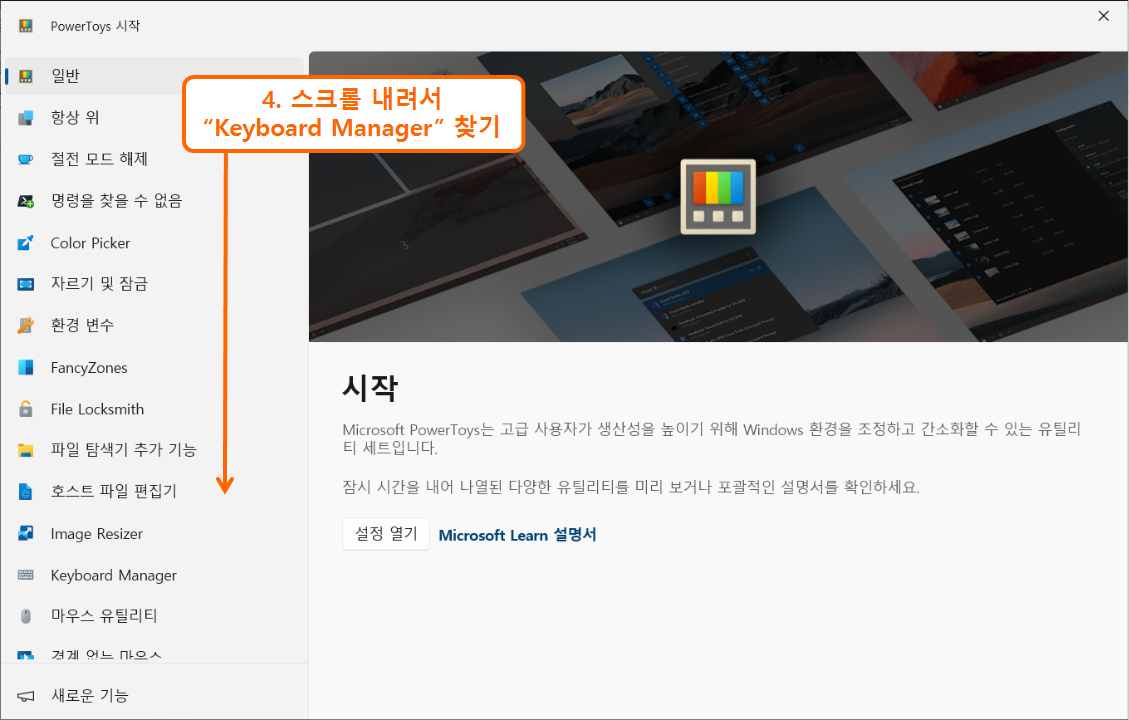Select the Color Picker module

click(90, 242)
